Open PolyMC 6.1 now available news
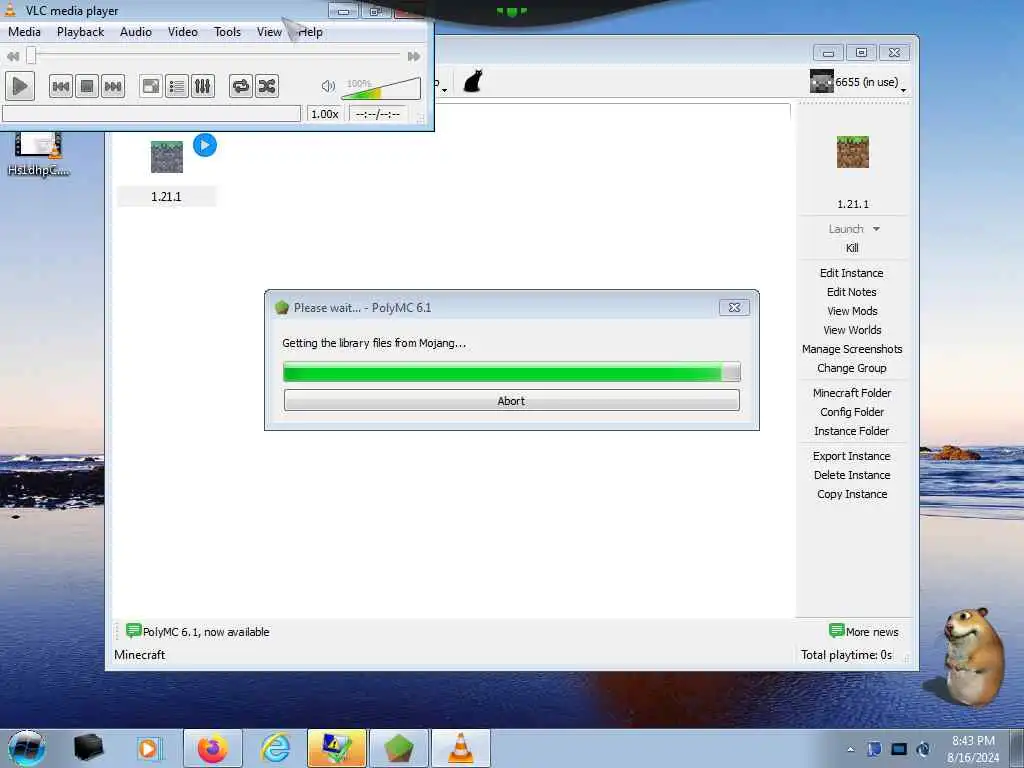This screenshot has height=768, width=1024. pos(198,632)
